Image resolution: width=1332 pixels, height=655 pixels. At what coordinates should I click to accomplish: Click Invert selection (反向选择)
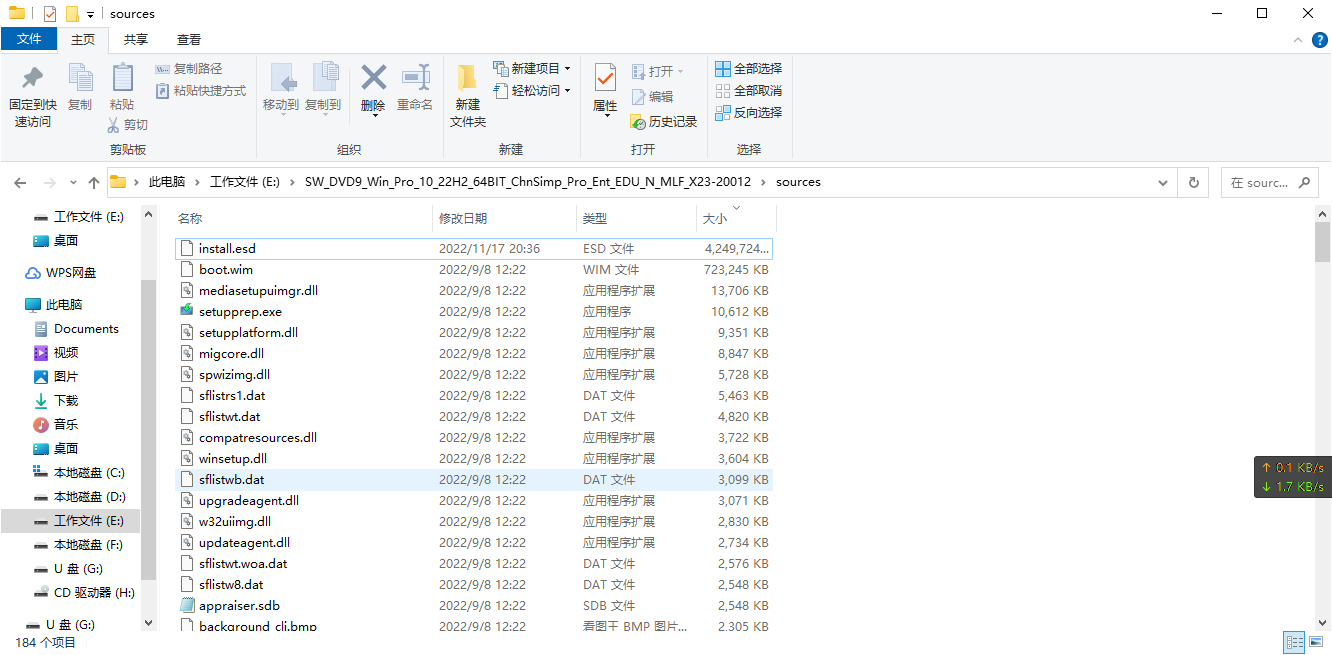[x=748, y=113]
